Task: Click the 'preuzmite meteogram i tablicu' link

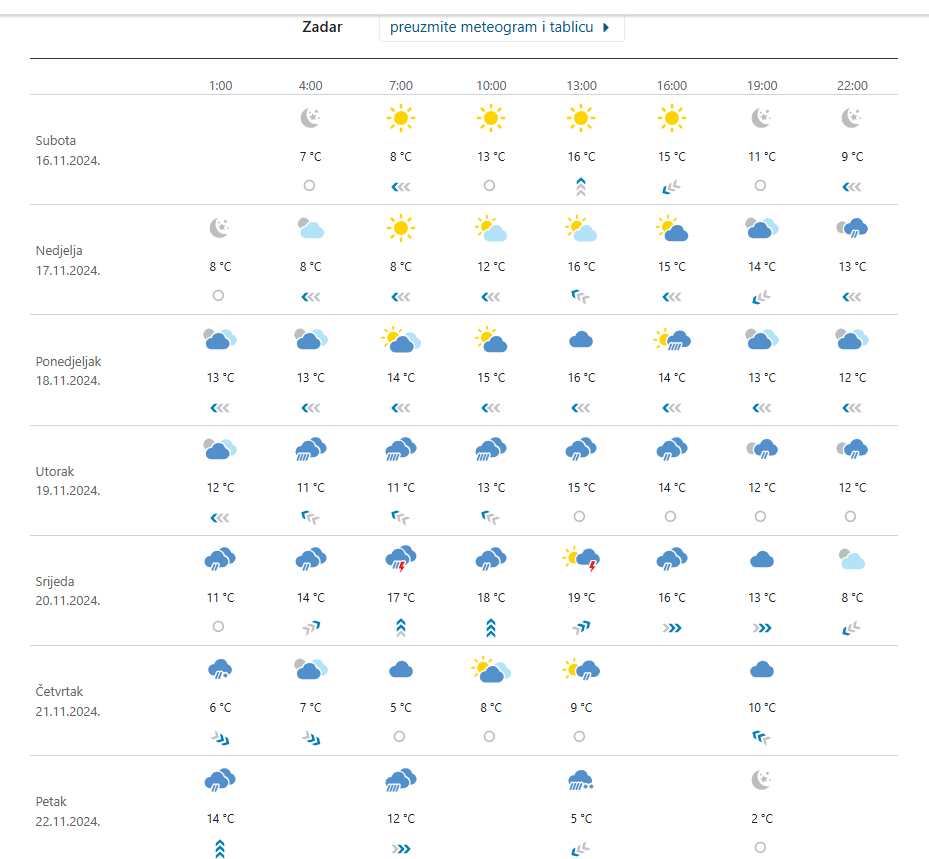Action: pos(491,27)
